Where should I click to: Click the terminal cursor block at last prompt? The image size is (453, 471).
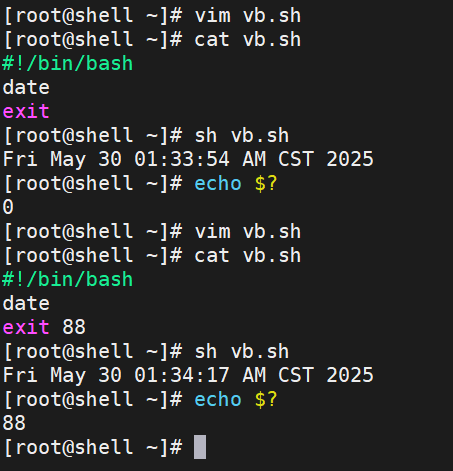point(200,447)
